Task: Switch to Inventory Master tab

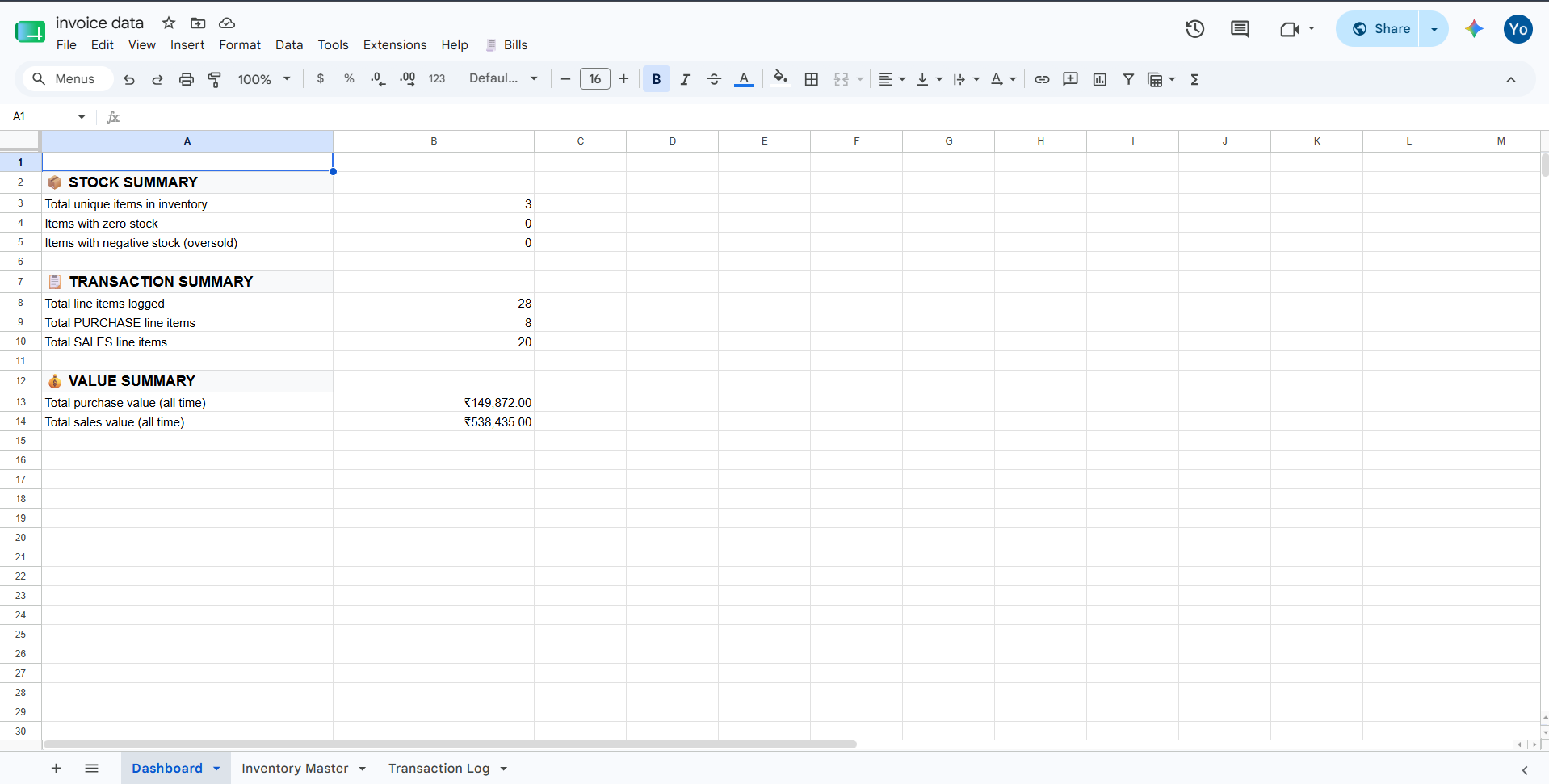Action: 295,768
